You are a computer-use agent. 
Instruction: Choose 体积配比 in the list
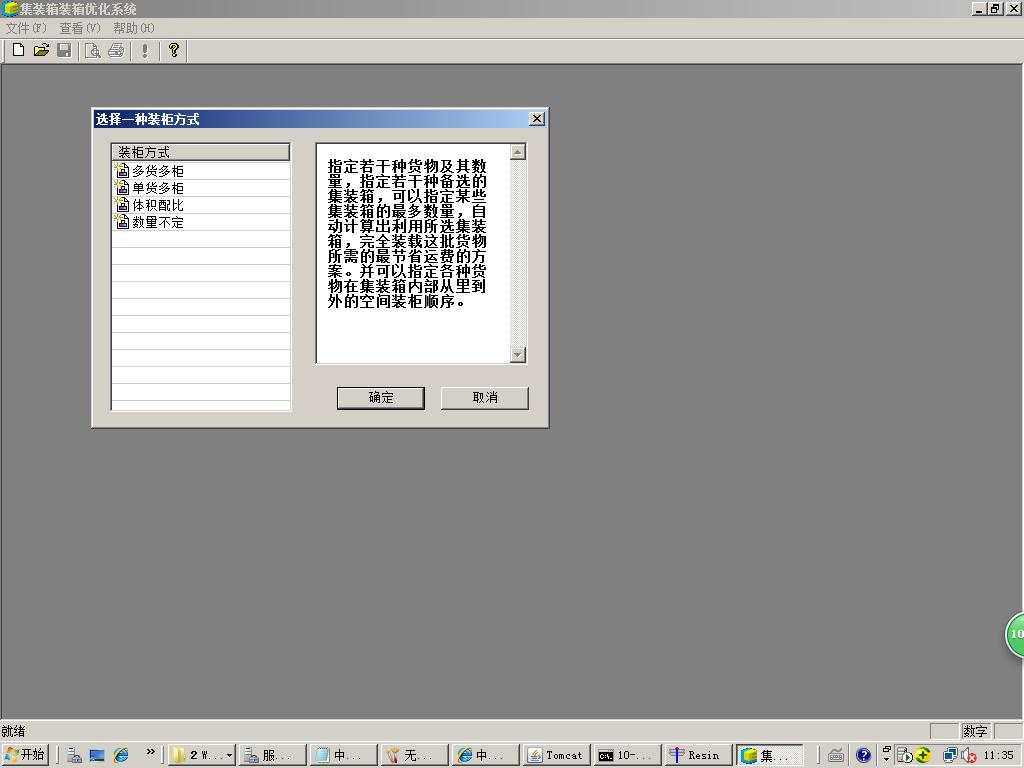tap(157, 205)
